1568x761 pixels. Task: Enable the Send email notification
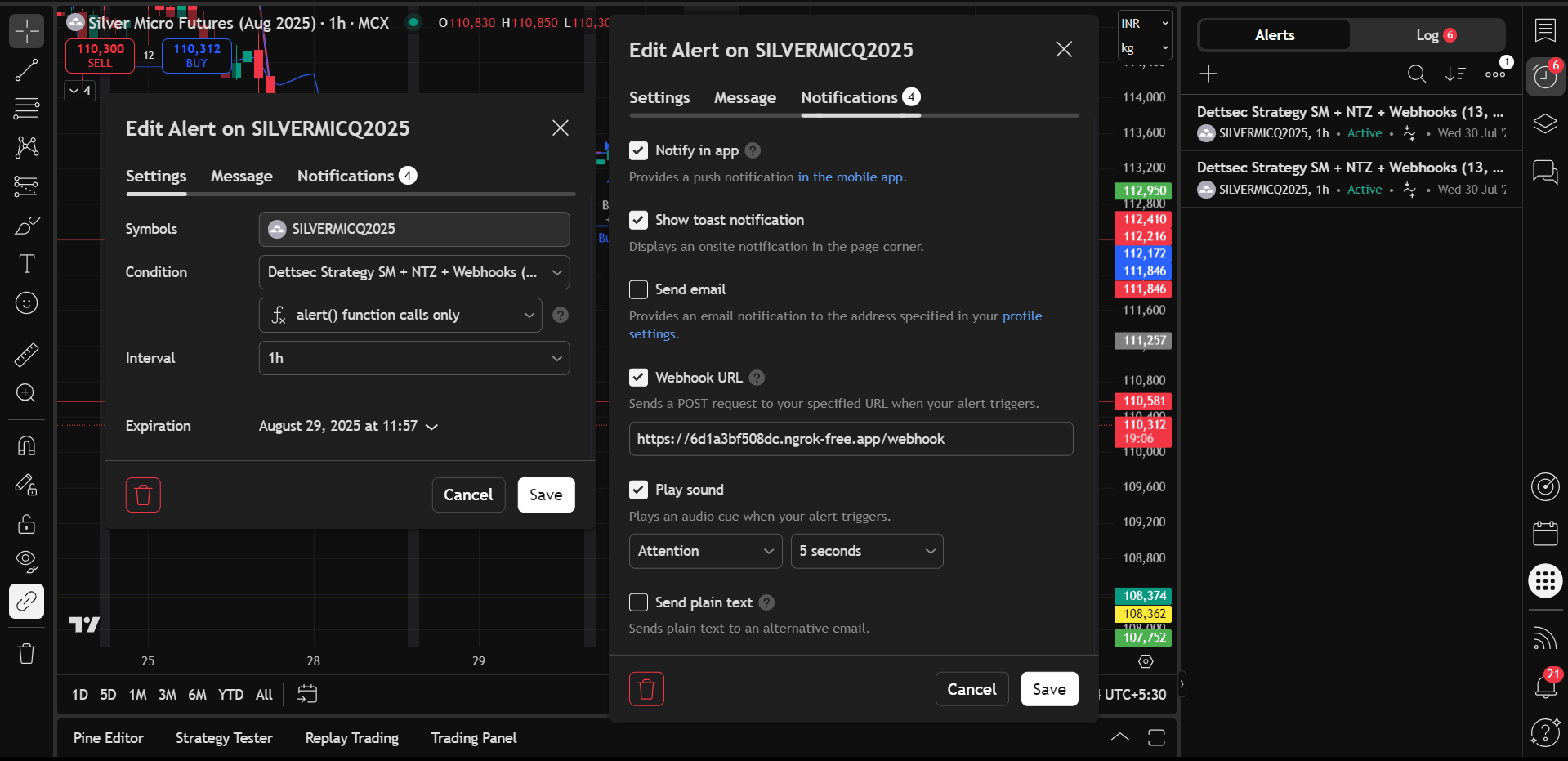click(639, 289)
